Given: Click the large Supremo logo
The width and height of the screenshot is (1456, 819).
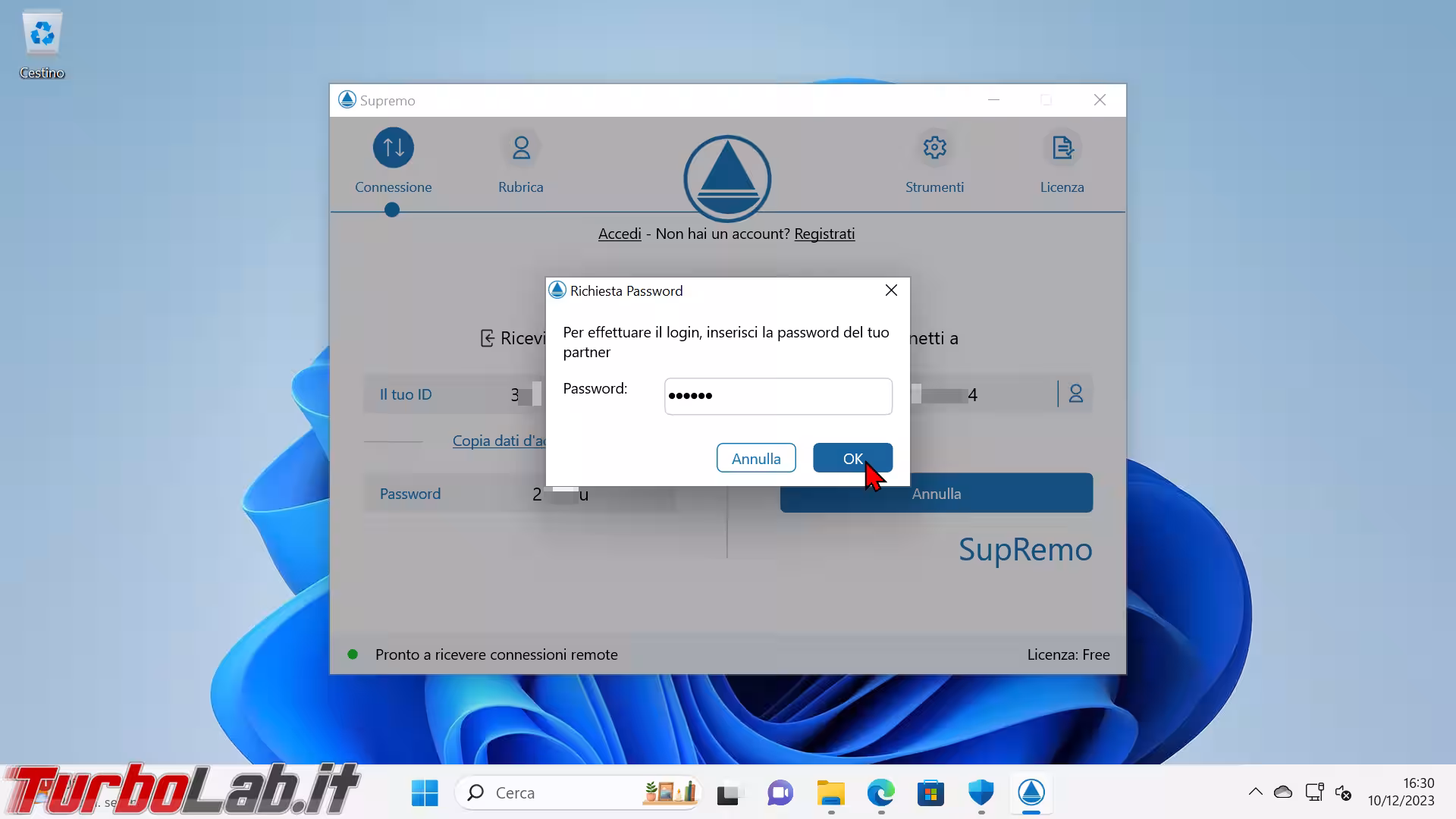Looking at the screenshot, I should coord(727,179).
